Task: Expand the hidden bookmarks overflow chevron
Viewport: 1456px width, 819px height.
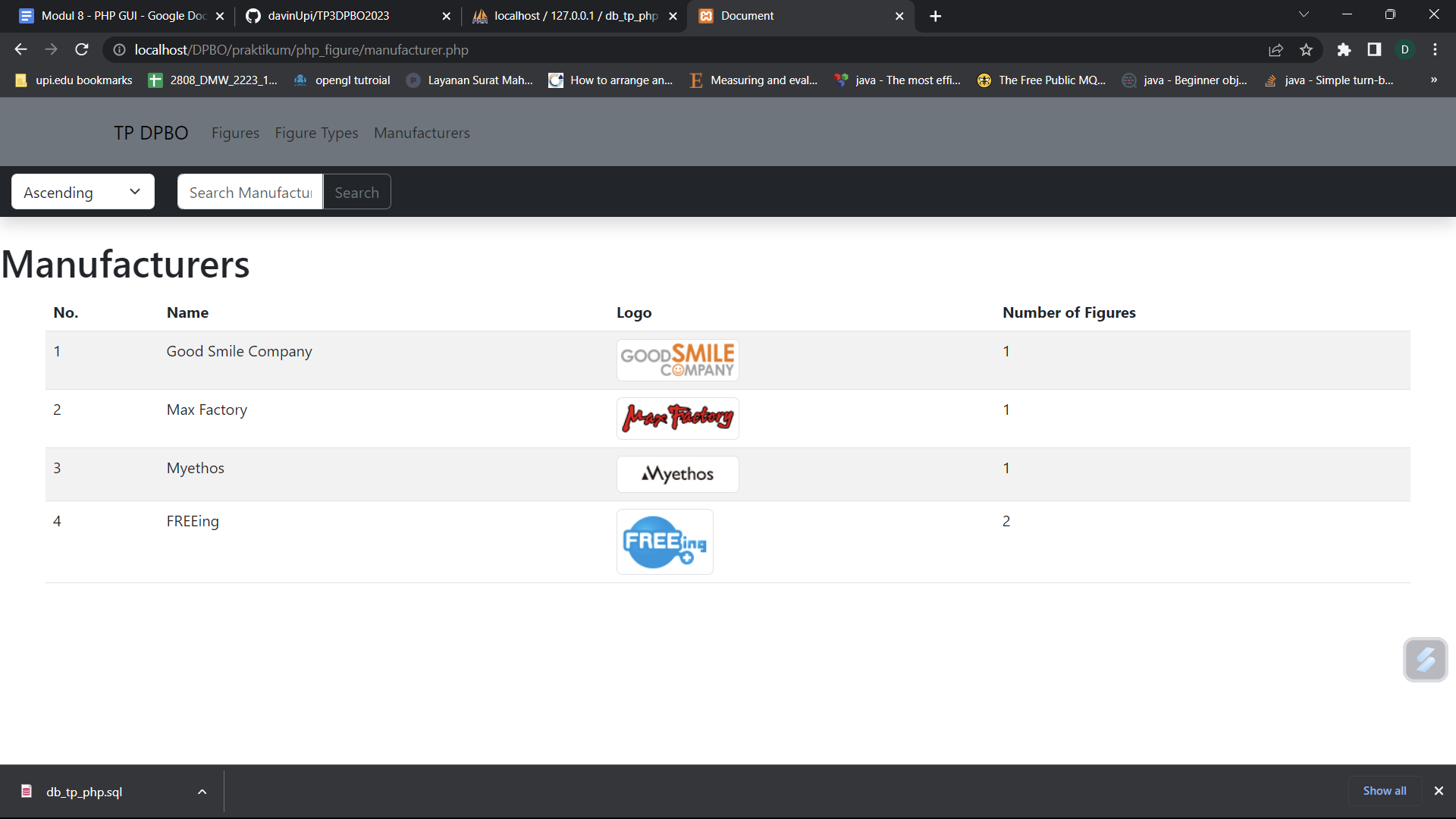Action: [1433, 80]
